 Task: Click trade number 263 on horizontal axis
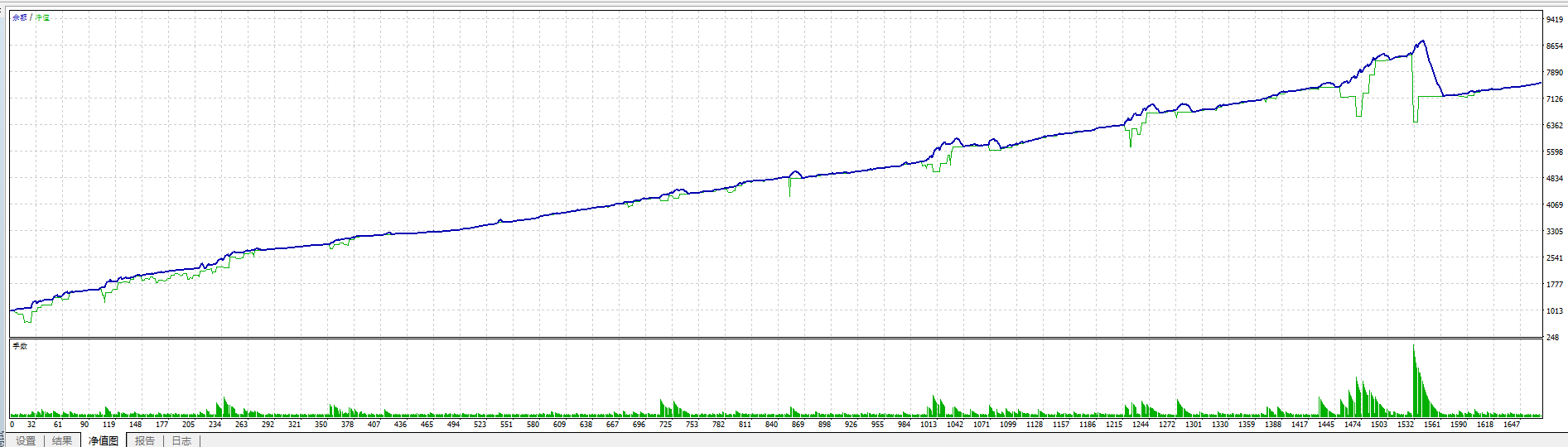(x=241, y=424)
